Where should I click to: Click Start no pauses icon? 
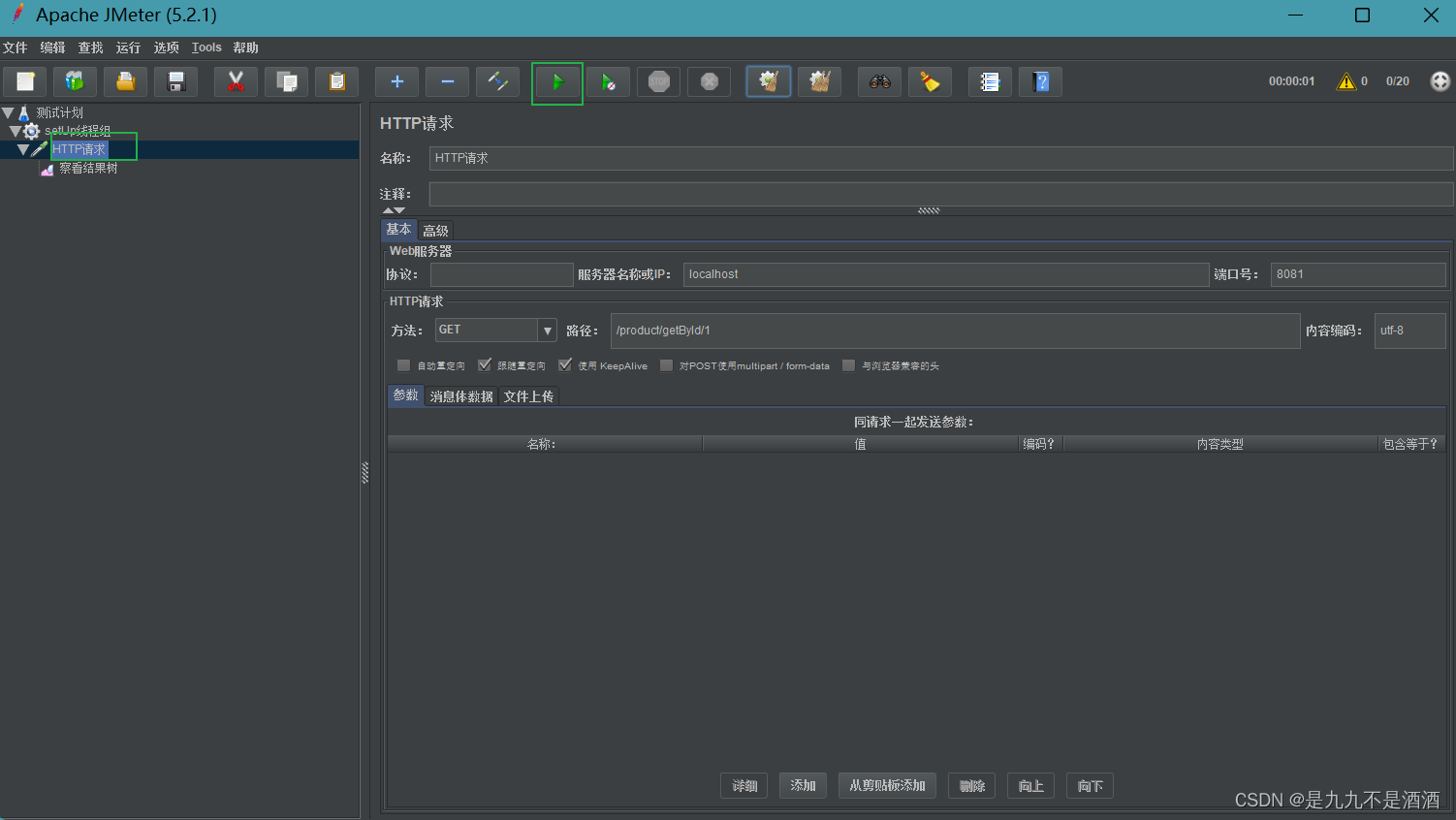pyautogui.click(x=608, y=81)
